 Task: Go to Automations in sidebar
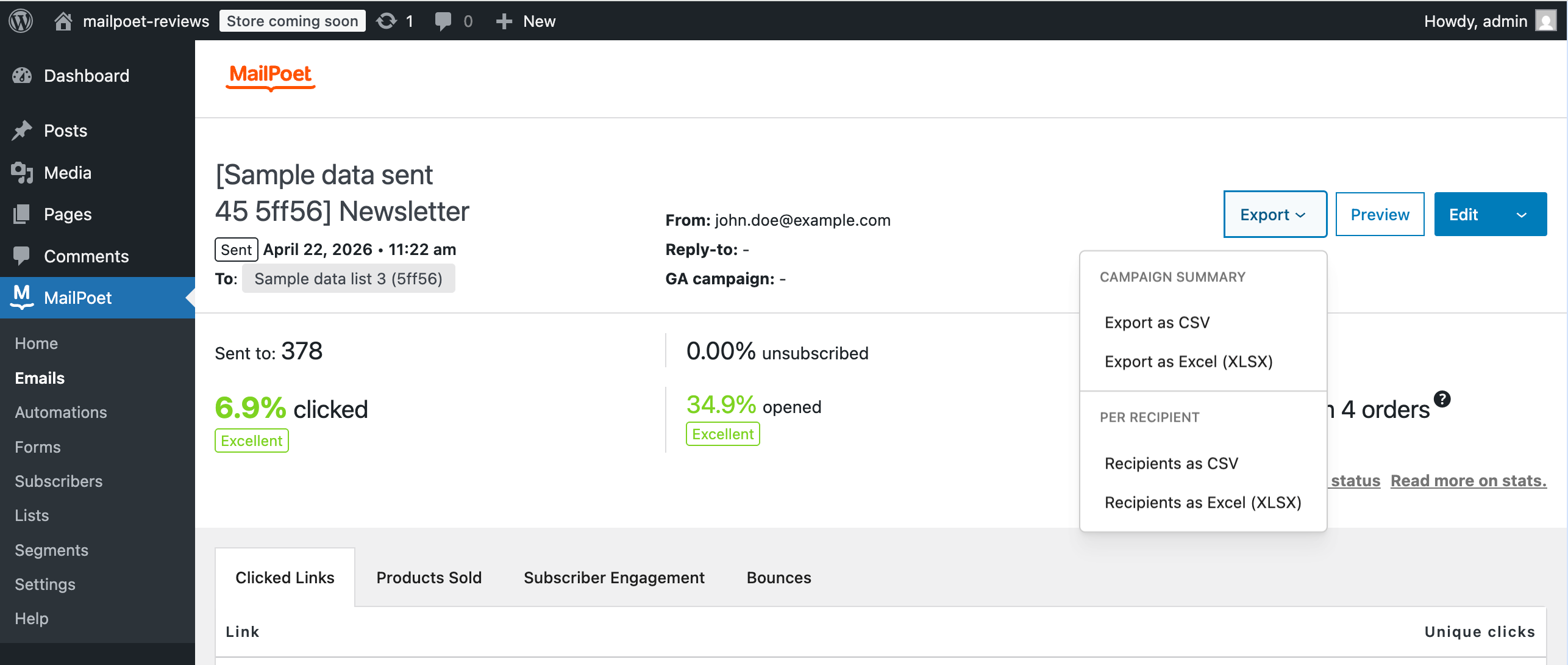(x=61, y=412)
